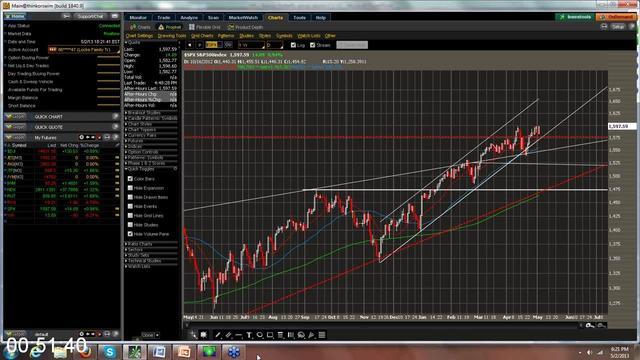Toggle Hide Grid Lines checkbox
Image resolution: width=640 pixels, height=360 pixels.
[130, 216]
